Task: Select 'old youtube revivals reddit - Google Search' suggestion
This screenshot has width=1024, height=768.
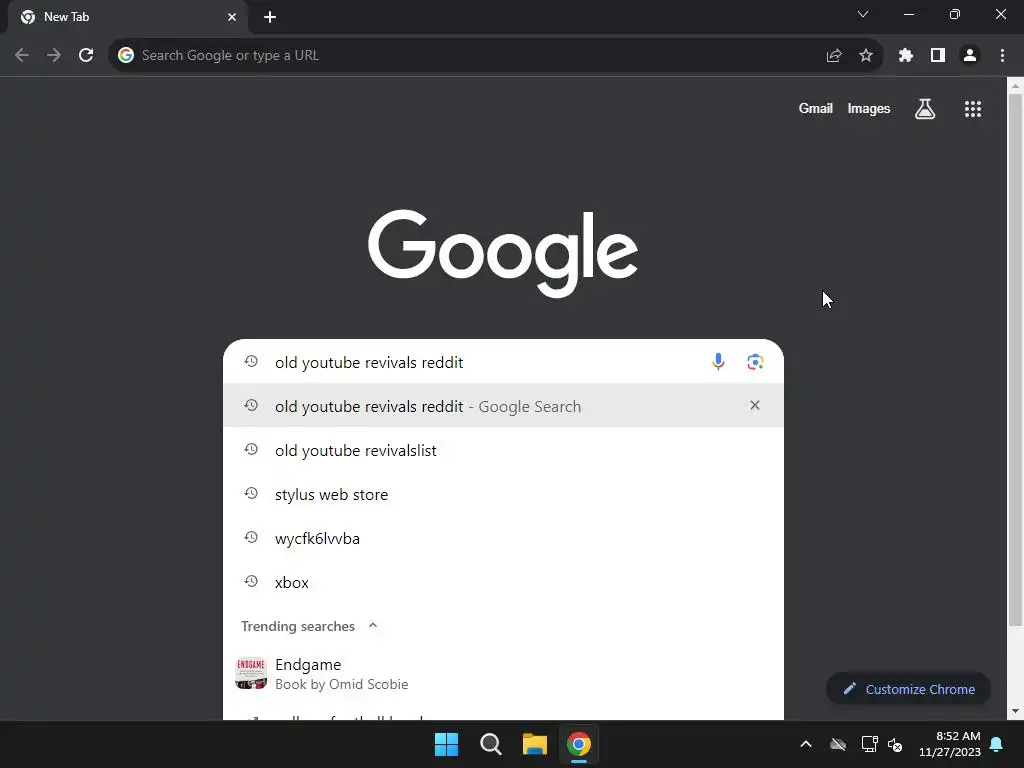Action: 503,406
